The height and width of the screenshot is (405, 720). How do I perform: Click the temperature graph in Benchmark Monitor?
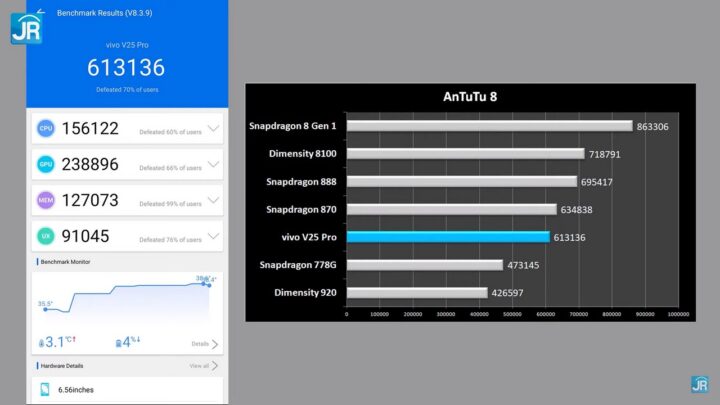(x=127, y=301)
